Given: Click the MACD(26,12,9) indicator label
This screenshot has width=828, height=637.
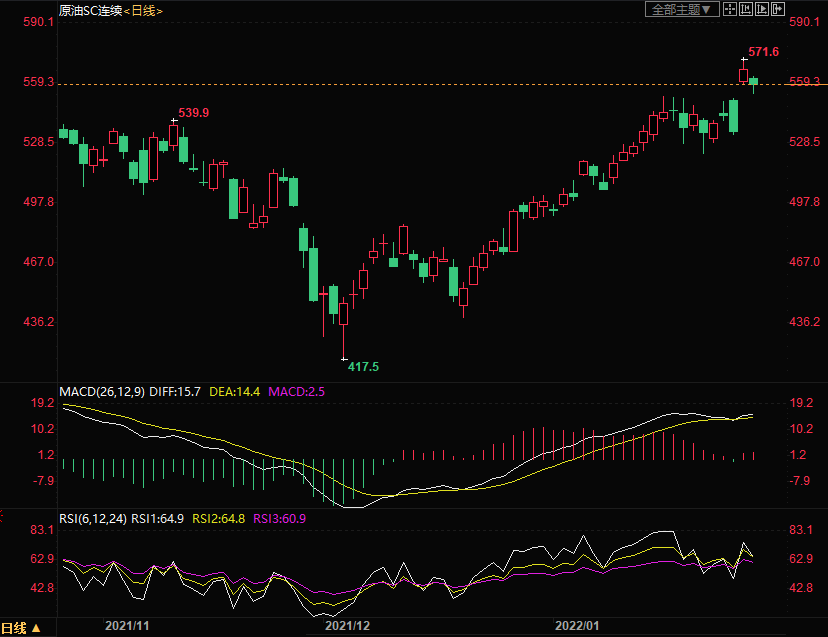Looking at the screenshot, I should coord(101,391).
